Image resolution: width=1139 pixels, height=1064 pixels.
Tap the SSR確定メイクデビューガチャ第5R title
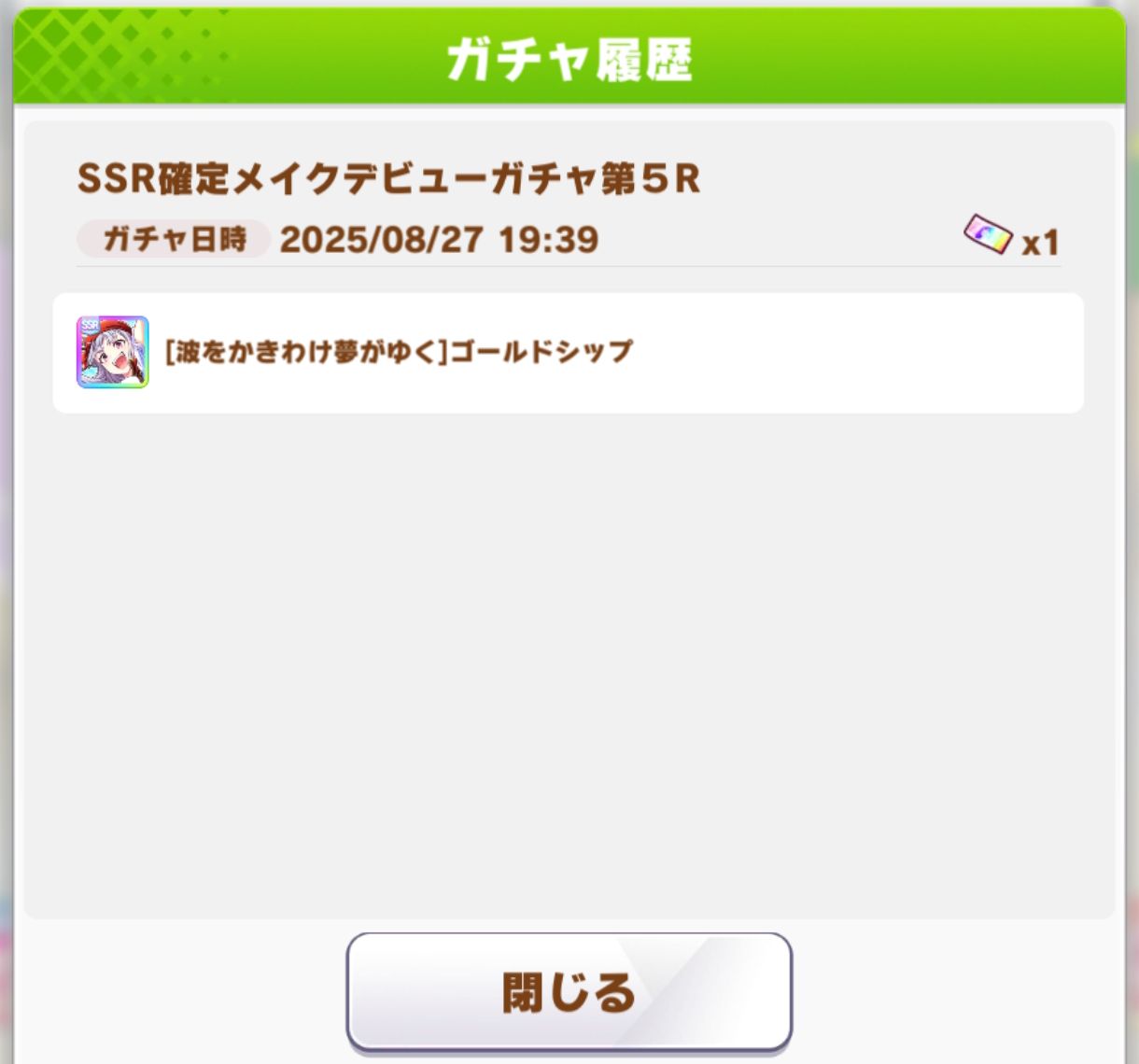pos(388,178)
